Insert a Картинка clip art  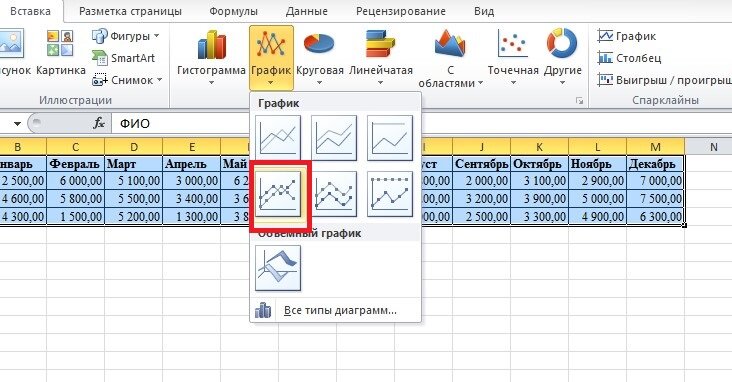tap(61, 53)
